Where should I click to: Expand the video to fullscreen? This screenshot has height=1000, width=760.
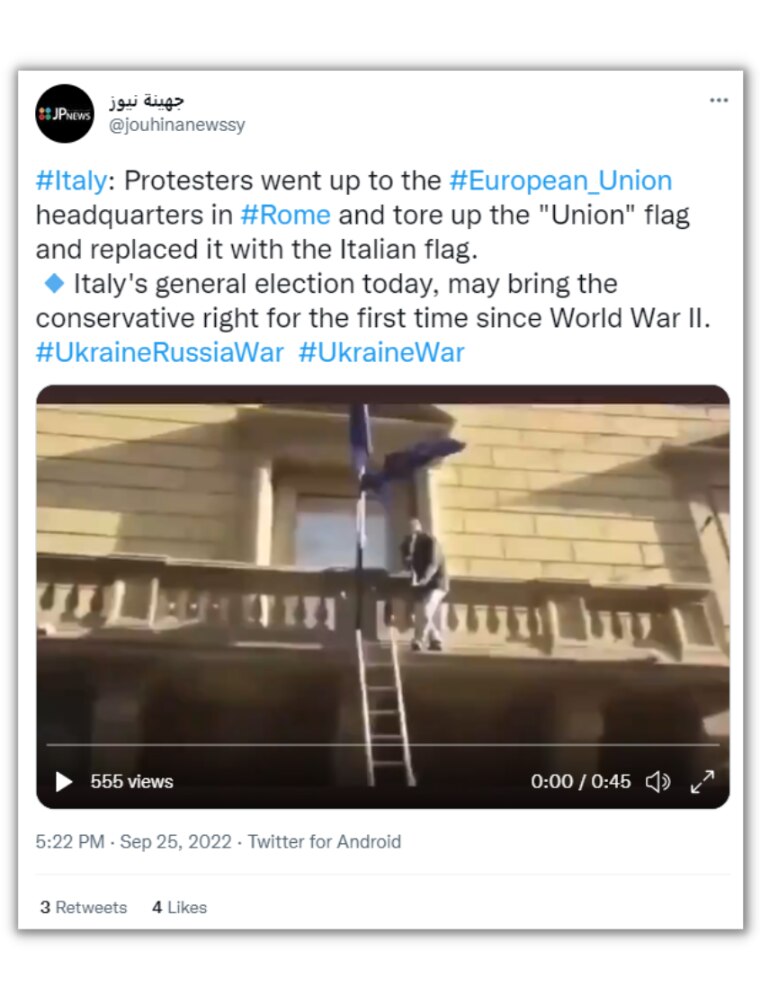[x=703, y=782]
